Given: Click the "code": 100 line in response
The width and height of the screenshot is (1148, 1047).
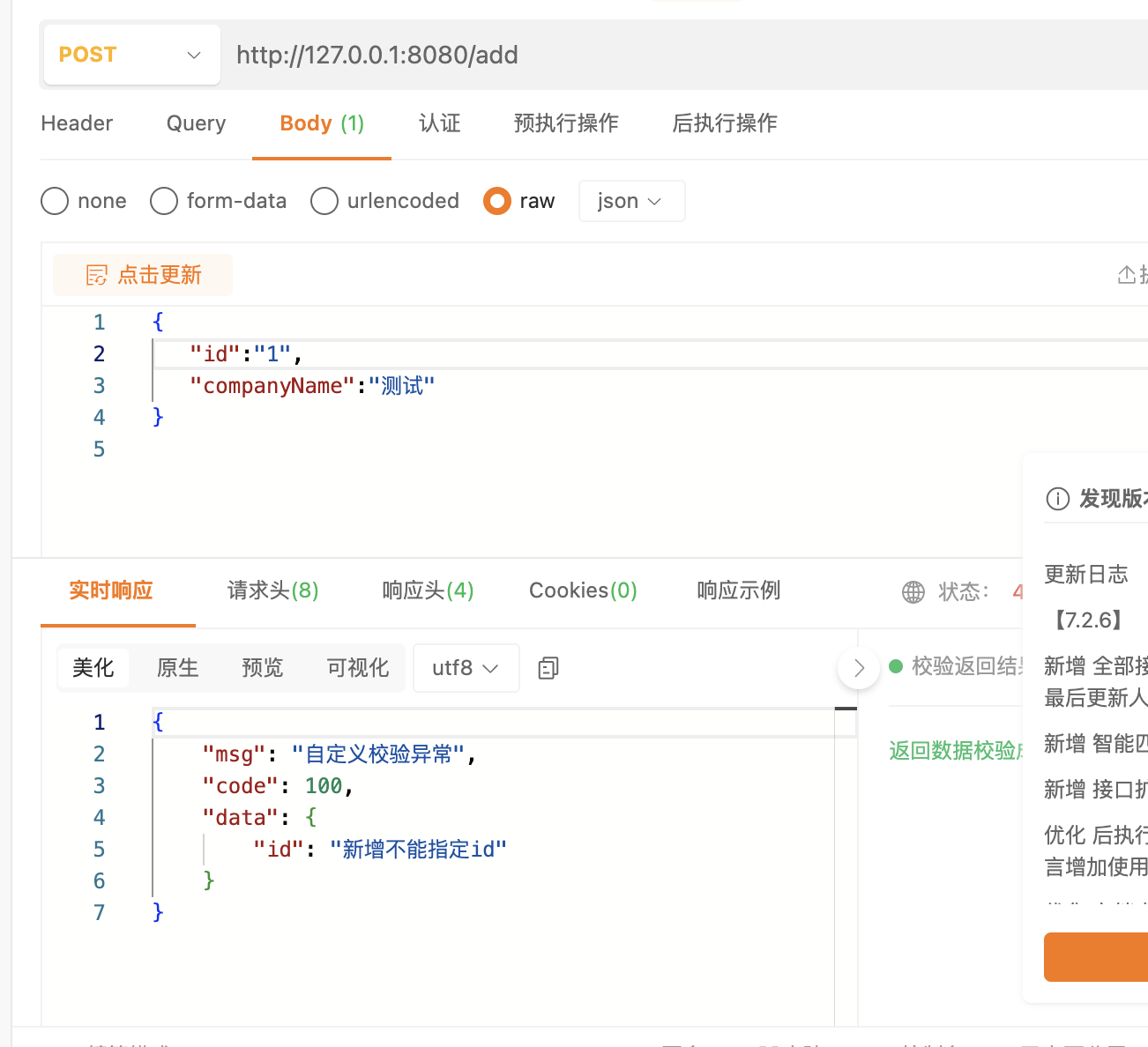Looking at the screenshot, I should pyautogui.click(x=278, y=786).
